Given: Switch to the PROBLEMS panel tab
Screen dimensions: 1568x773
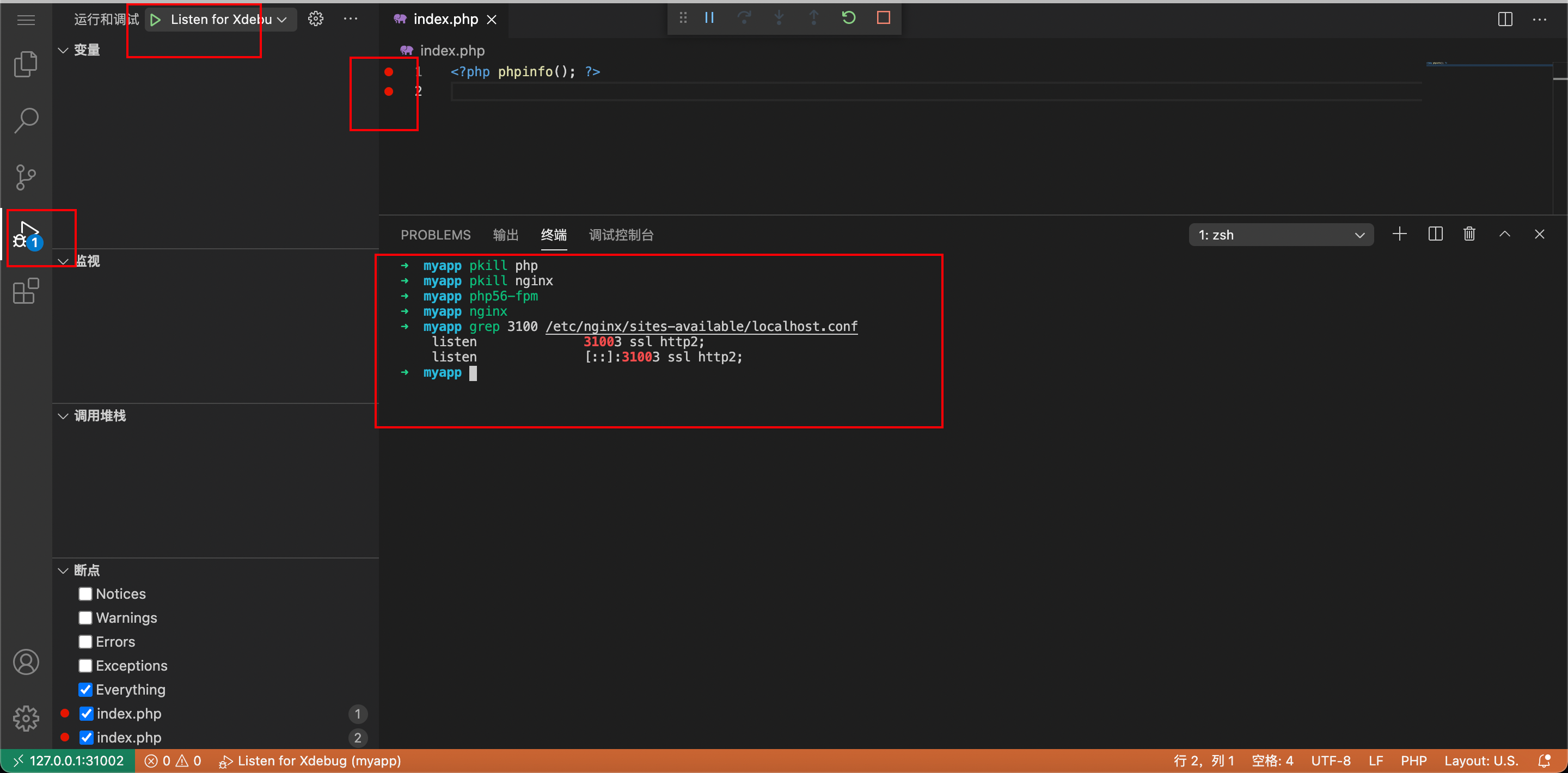Looking at the screenshot, I should click(435, 235).
